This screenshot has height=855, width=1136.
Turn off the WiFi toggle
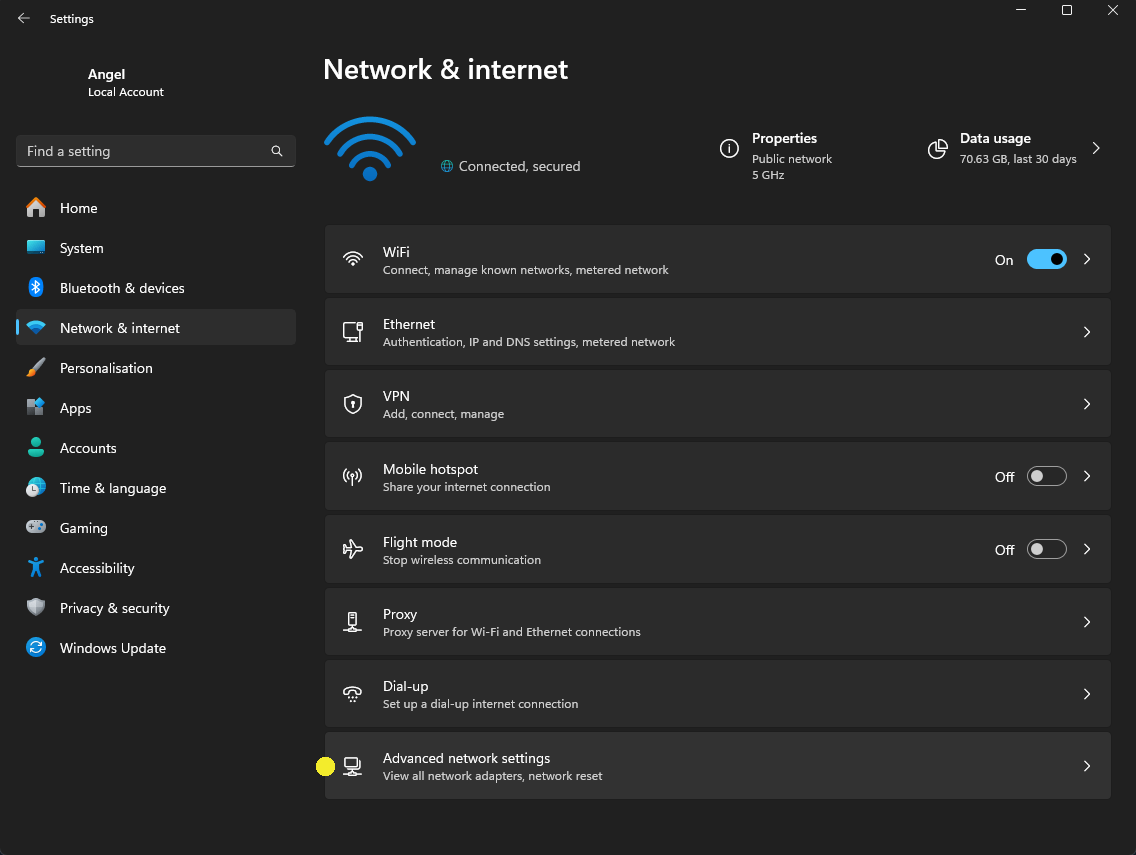coord(1046,259)
